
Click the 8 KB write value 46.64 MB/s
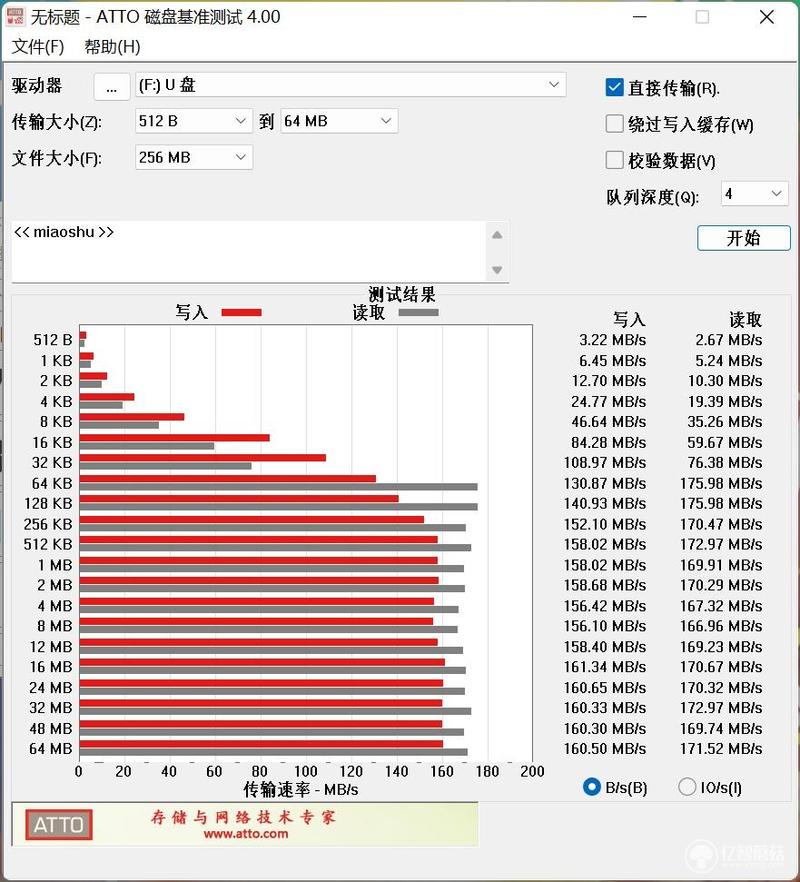[609, 422]
